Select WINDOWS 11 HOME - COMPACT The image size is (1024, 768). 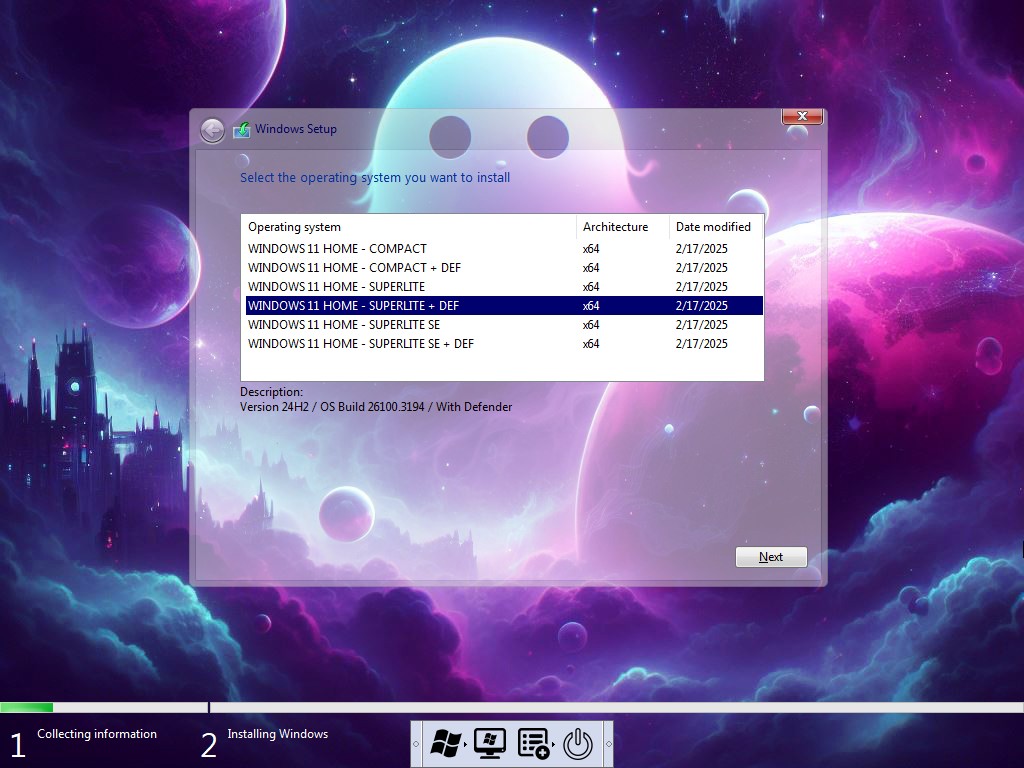click(x=337, y=249)
